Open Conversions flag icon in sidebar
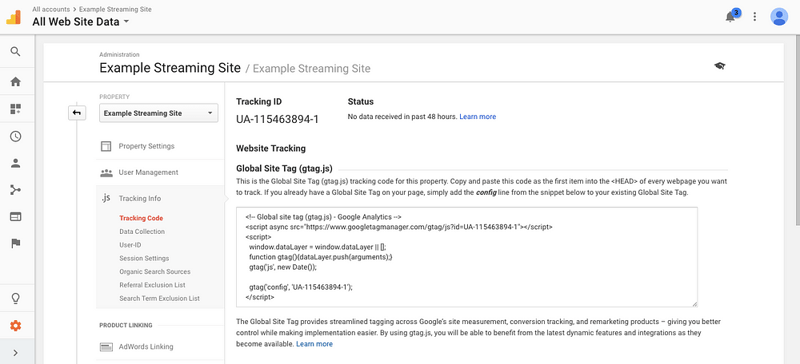Screen dimensions: 800x364 pyautogui.click(x=15, y=243)
